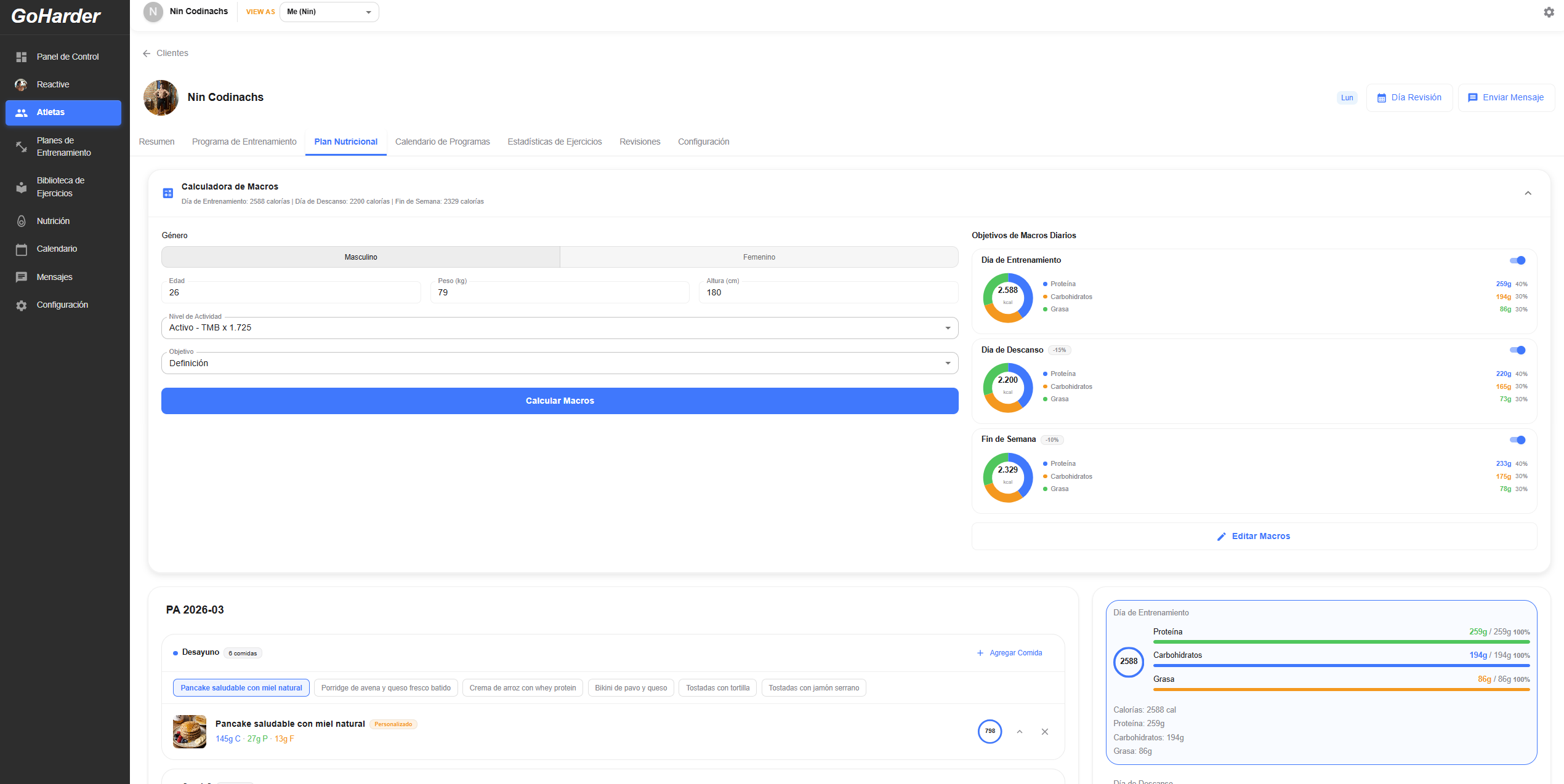Click the GoHarder logo
The width and height of the screenshot is (1564, 784).
point(55,16)
